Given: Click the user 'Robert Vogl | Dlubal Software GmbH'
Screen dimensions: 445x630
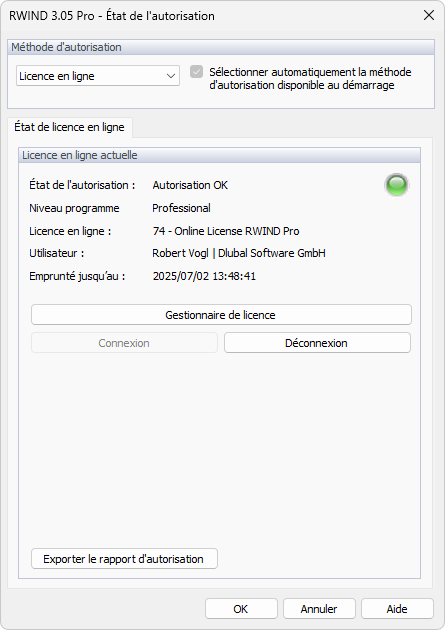Looking at the screenshot, I should coord(239,253).
